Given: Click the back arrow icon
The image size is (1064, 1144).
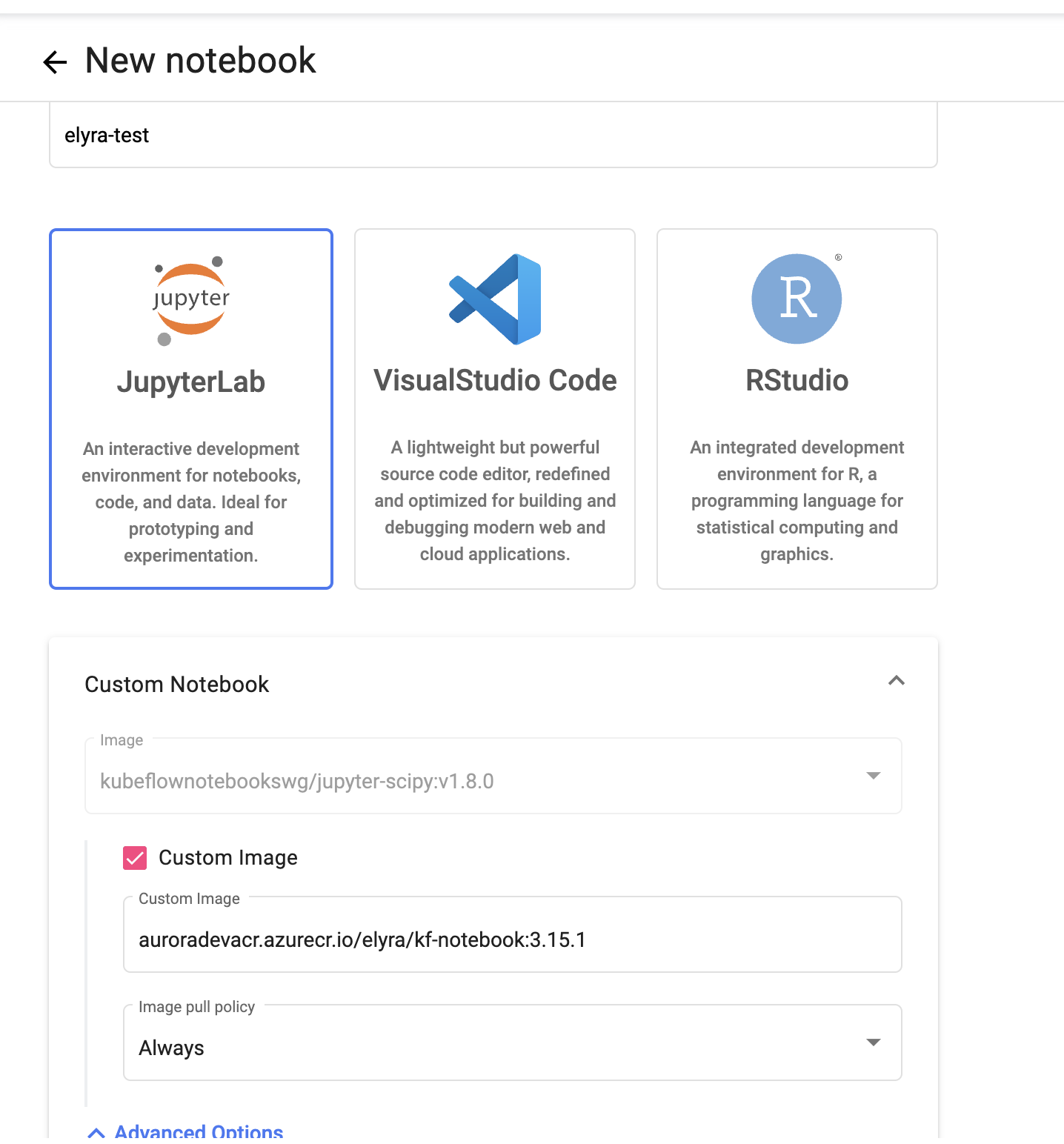Looking at the screenshot, I should pos(55,61).
